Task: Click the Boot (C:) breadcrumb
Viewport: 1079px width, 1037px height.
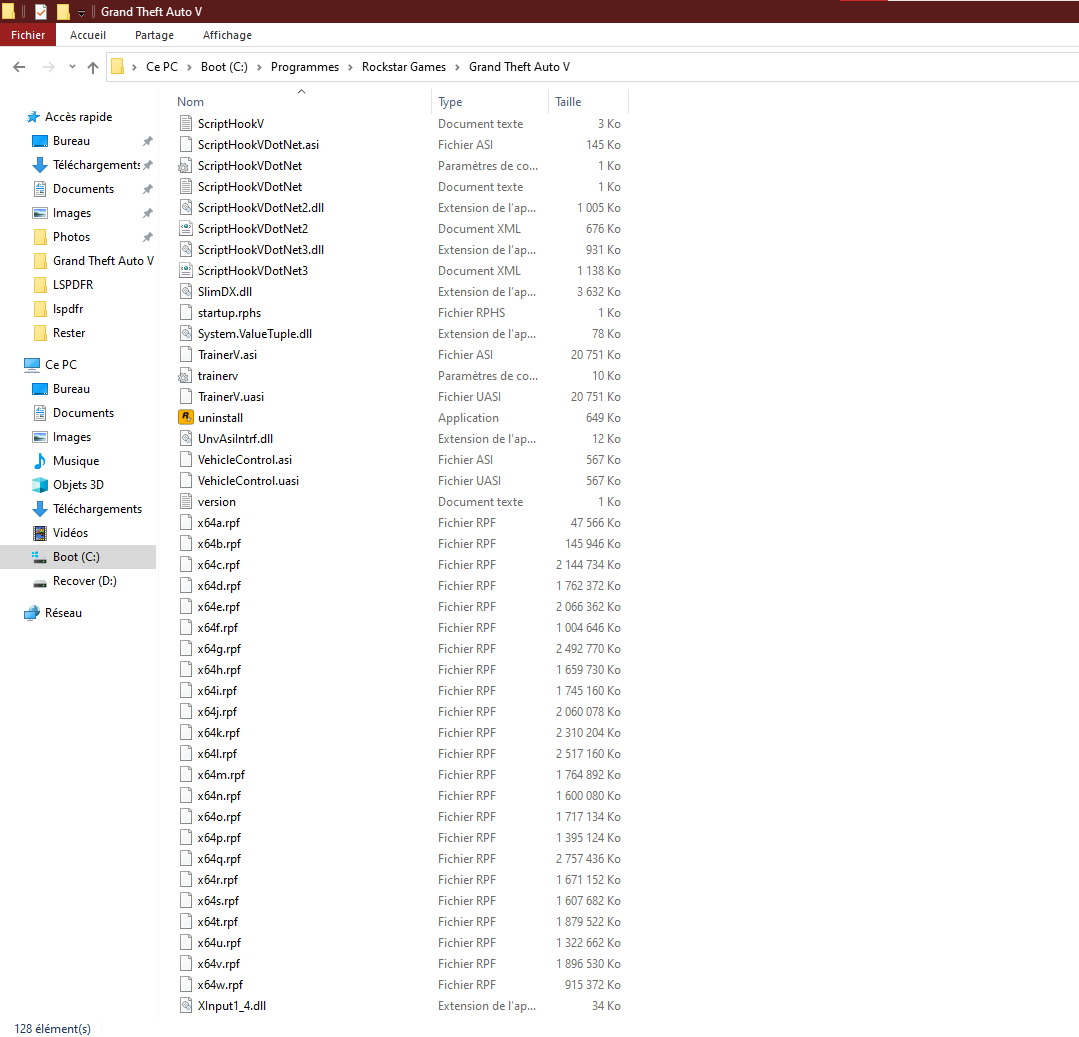Action: click(x=224, y=67)
